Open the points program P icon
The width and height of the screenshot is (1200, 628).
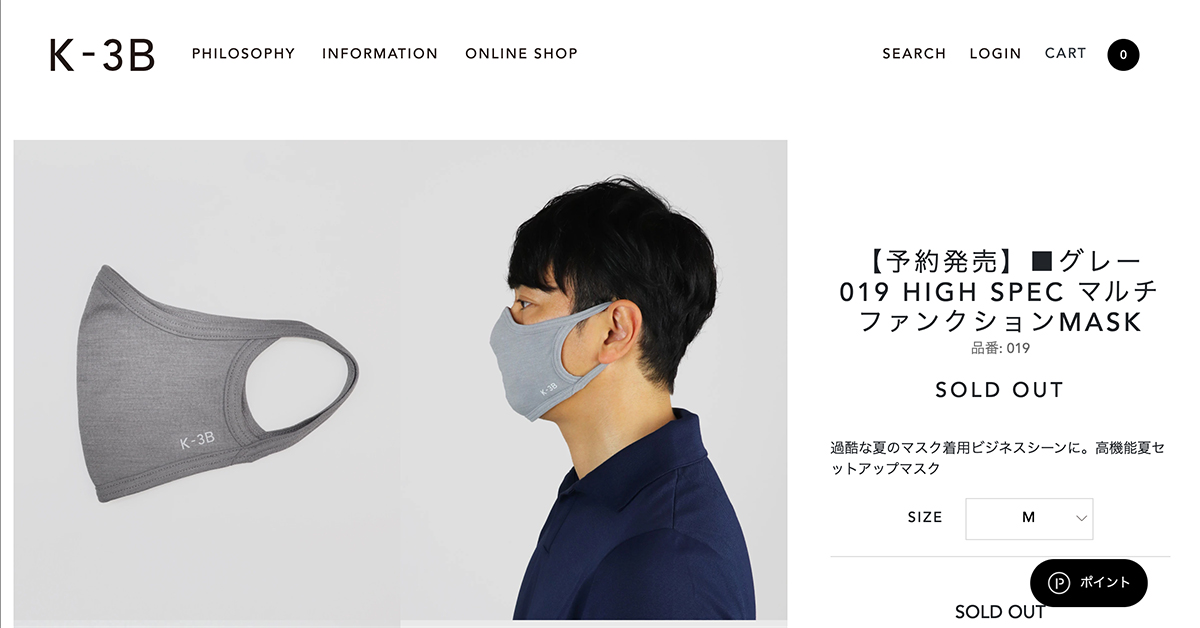(1059, 583)
